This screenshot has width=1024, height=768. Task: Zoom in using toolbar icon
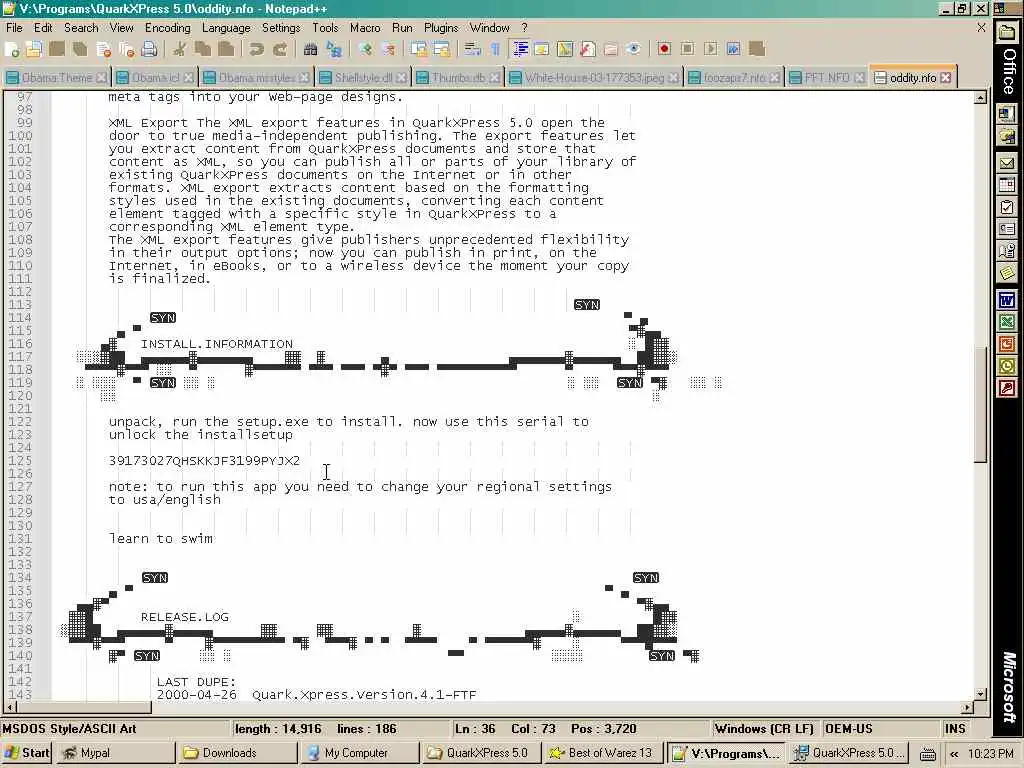(365, 50)
